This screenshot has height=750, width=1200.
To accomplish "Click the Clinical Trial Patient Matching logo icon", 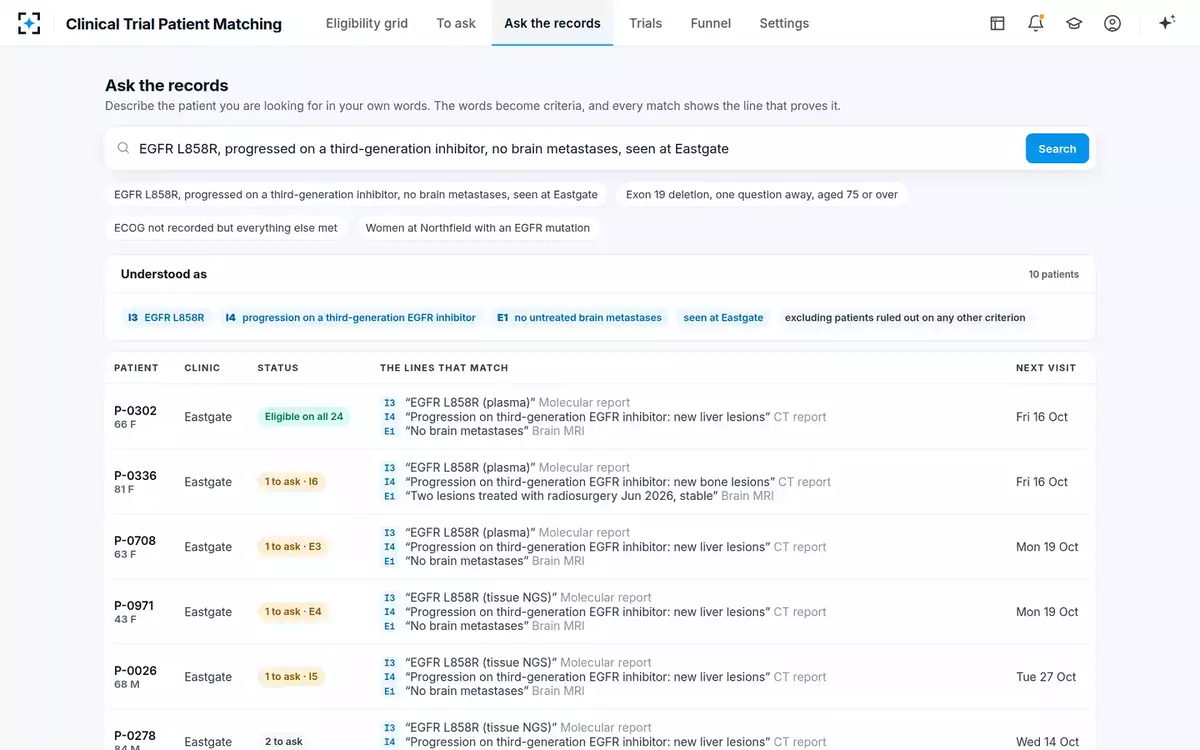I will click(30, 23).
